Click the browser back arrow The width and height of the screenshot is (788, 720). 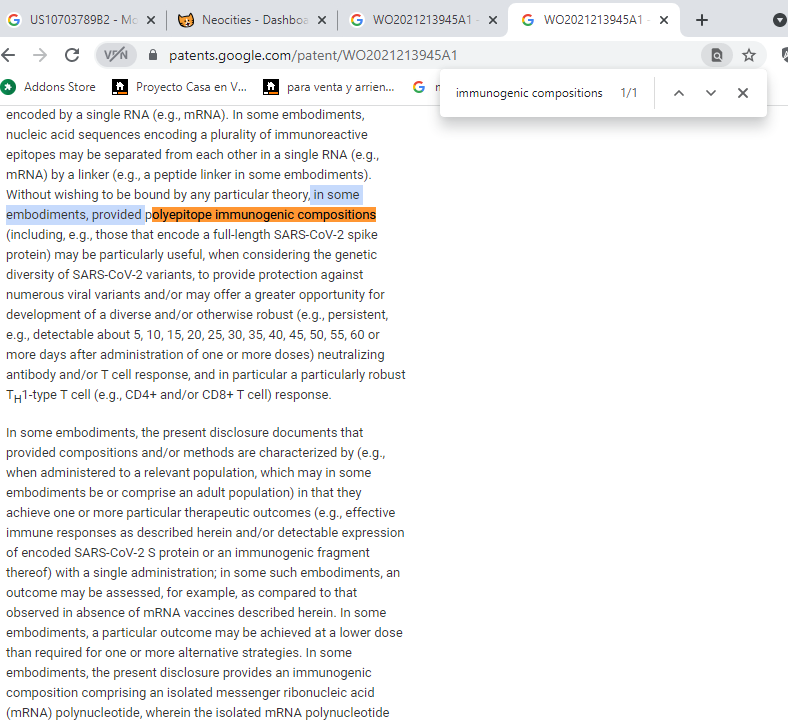[10, 55]
